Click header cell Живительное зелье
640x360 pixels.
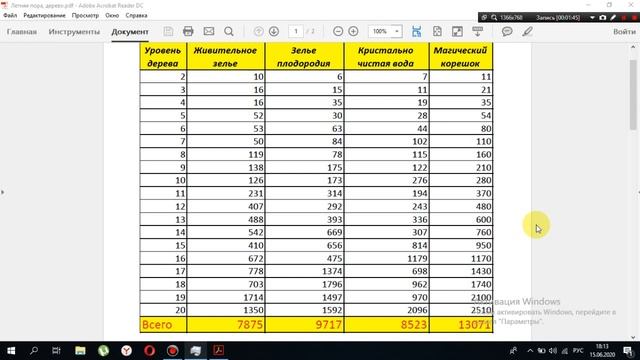[x=225, y=57]
